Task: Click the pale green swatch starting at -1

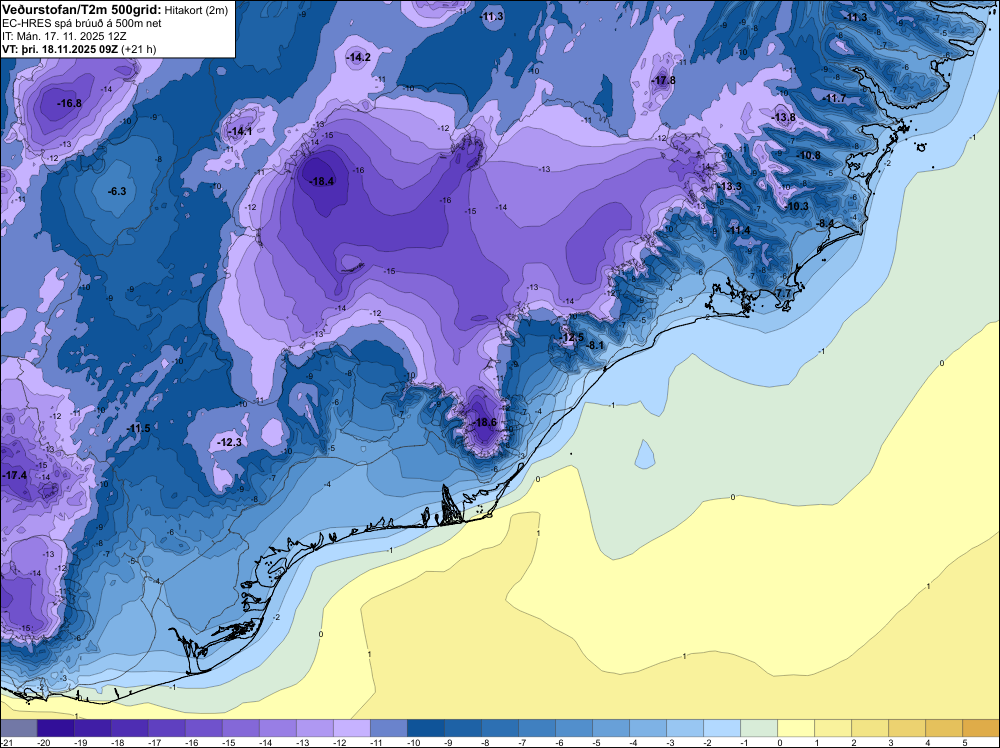Action: pyautogui.click(x=759, y=728)
